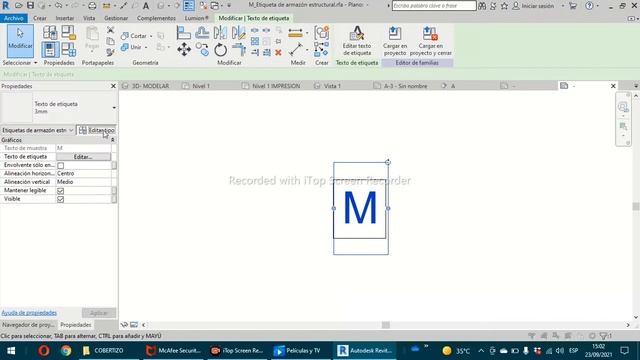640x360 pixels.
Task: Click Alineación vertical value Medio
Action: 83,182
